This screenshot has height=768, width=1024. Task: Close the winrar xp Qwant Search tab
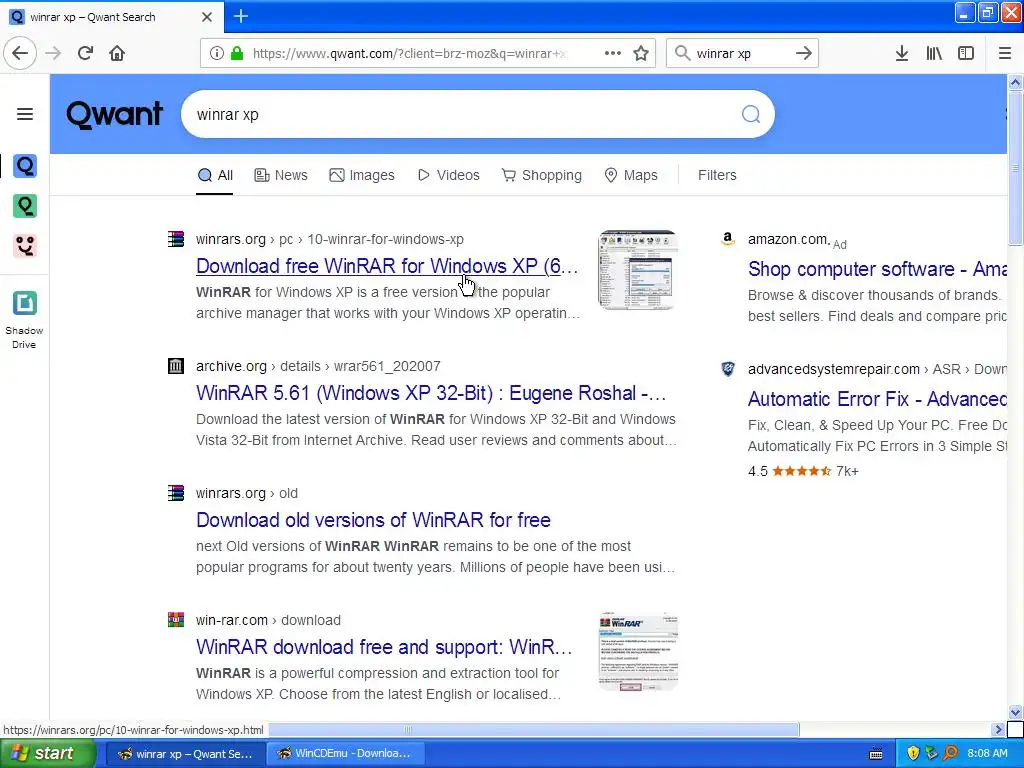click(x=206, y=17)
